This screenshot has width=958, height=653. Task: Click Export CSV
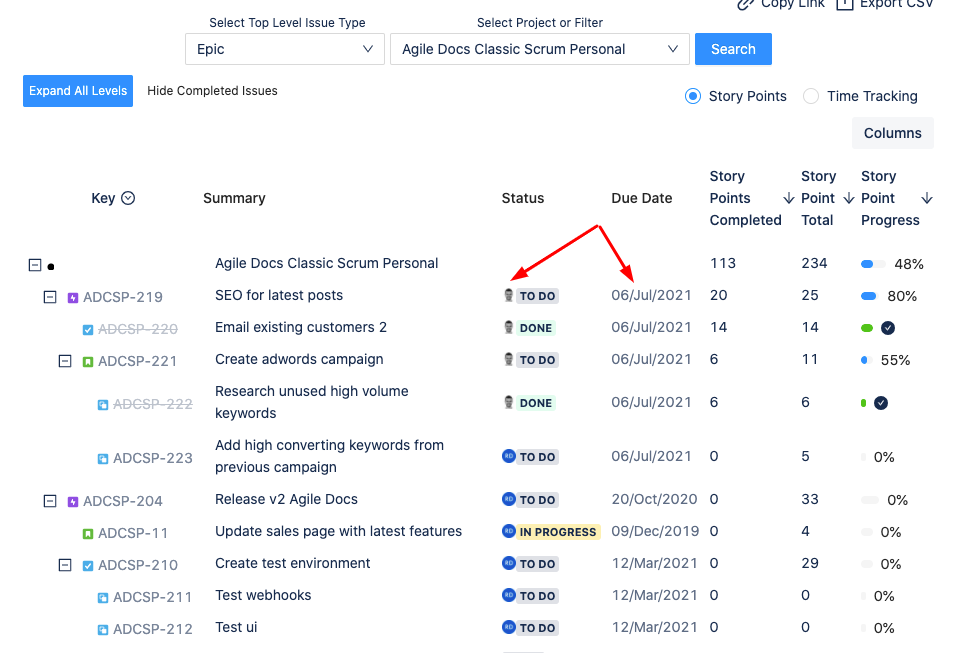pos(885,4)
